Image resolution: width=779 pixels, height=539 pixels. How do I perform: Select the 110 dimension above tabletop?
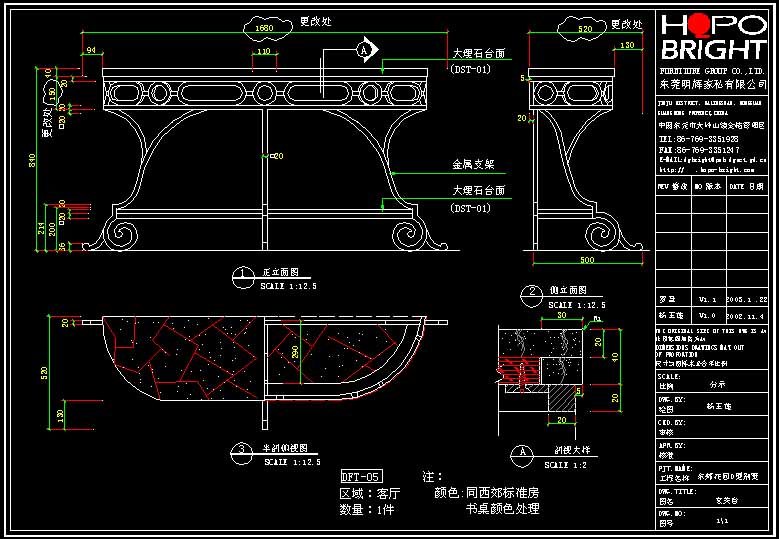[x=264, y=52]
